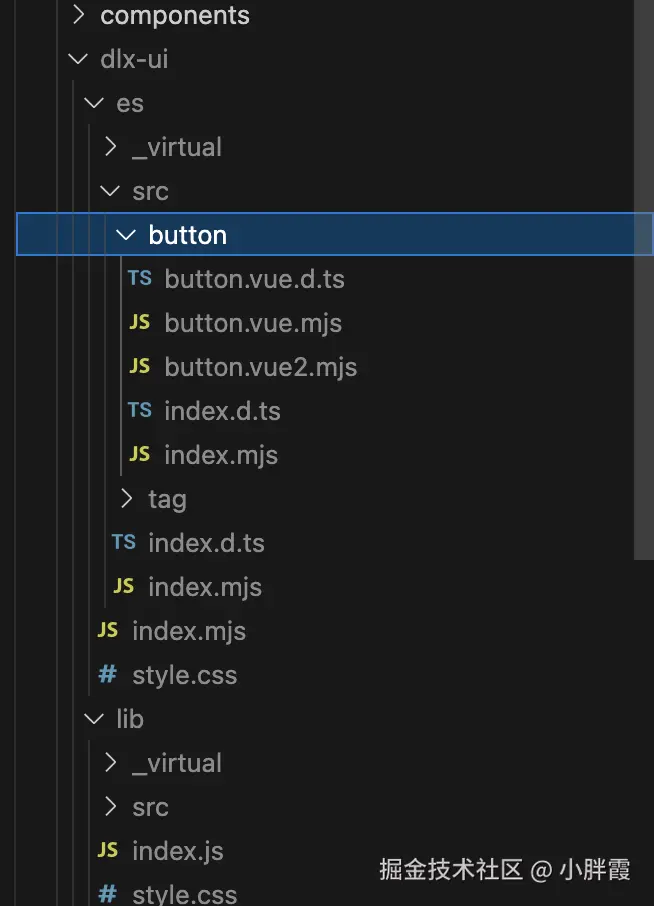Click the TS icon of index.d.ts under src
654x906 pixels.
(x=124, y=543)
